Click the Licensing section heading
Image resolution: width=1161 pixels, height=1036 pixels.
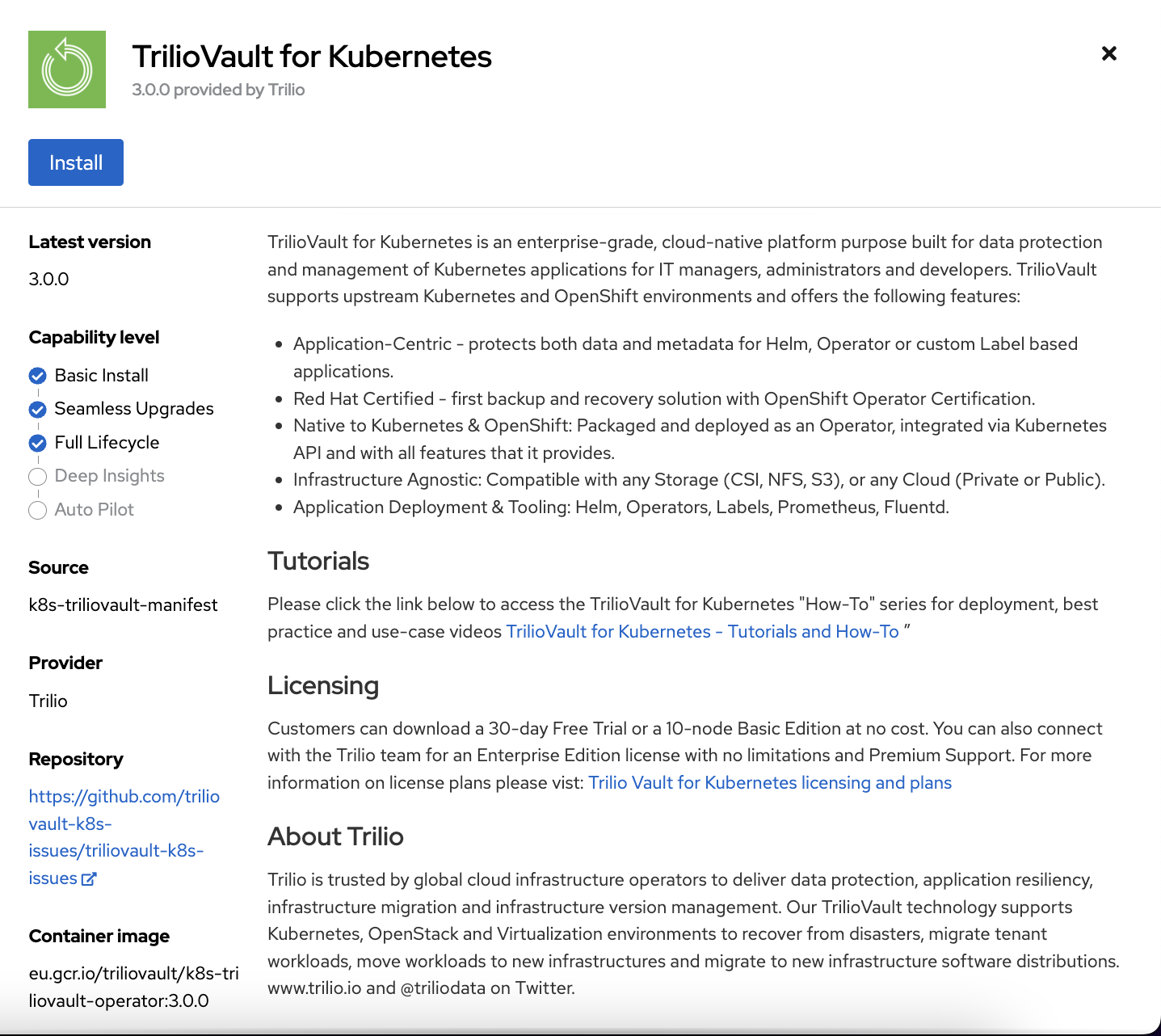323,686
